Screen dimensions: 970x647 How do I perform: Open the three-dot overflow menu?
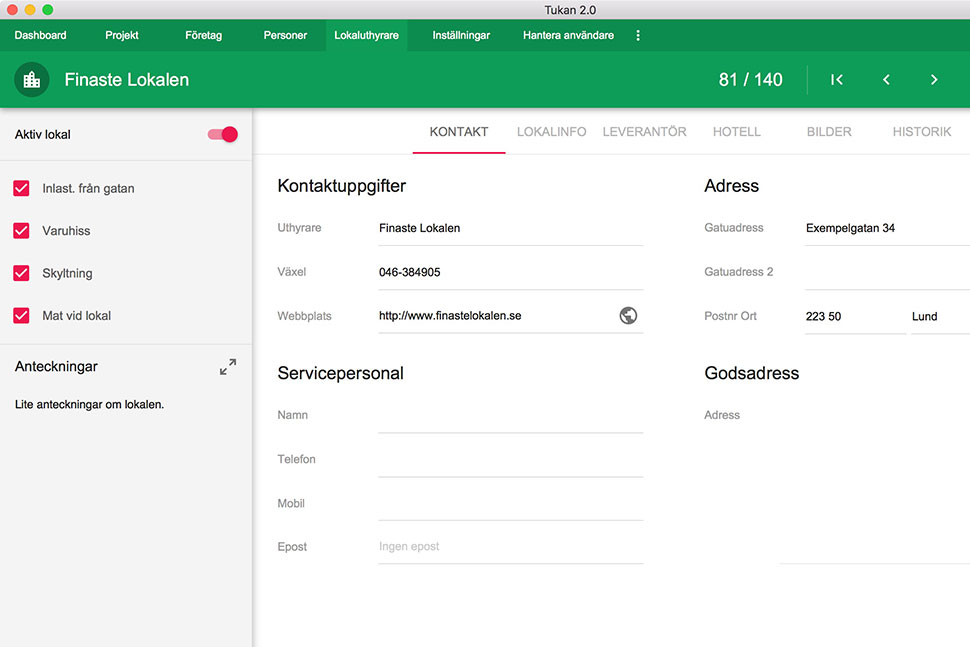[638, 35]
